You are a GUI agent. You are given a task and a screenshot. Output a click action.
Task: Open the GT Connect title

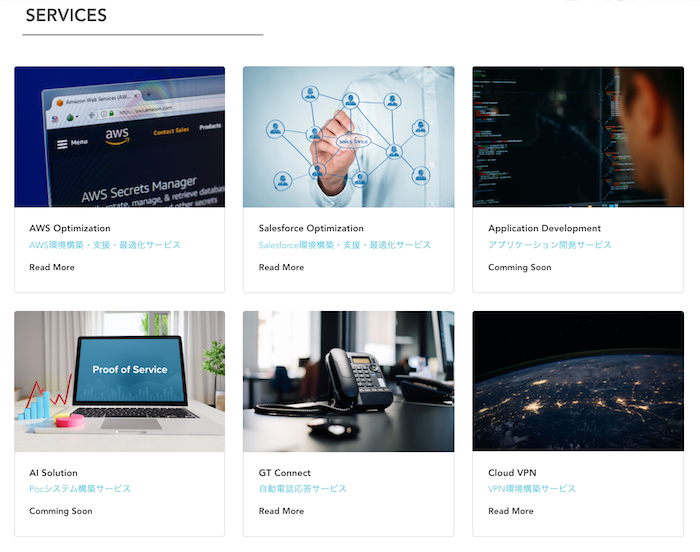click(x=285, y=473)
